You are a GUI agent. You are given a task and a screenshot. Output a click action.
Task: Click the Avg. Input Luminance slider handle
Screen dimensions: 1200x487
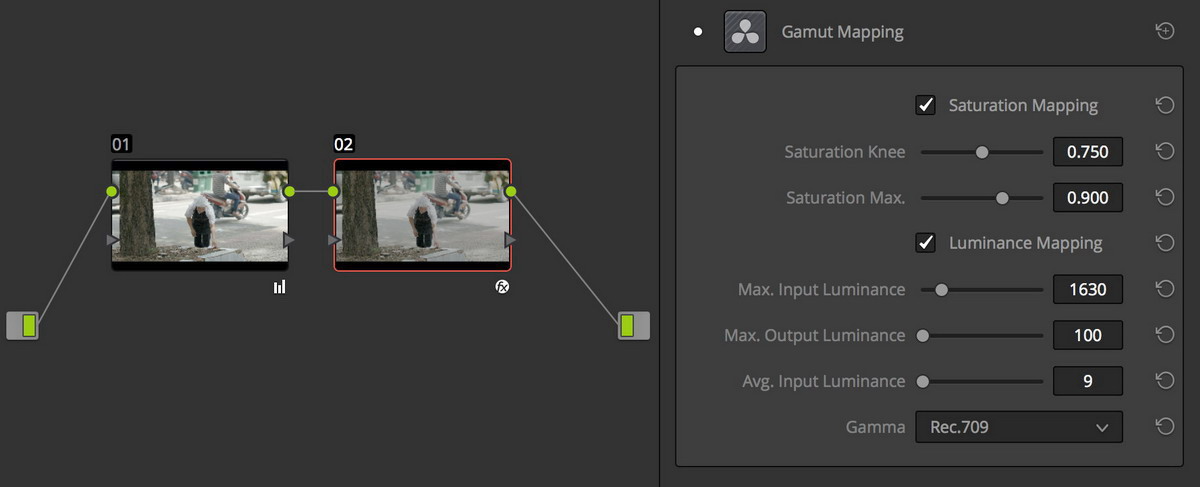(x=922, y=381)
